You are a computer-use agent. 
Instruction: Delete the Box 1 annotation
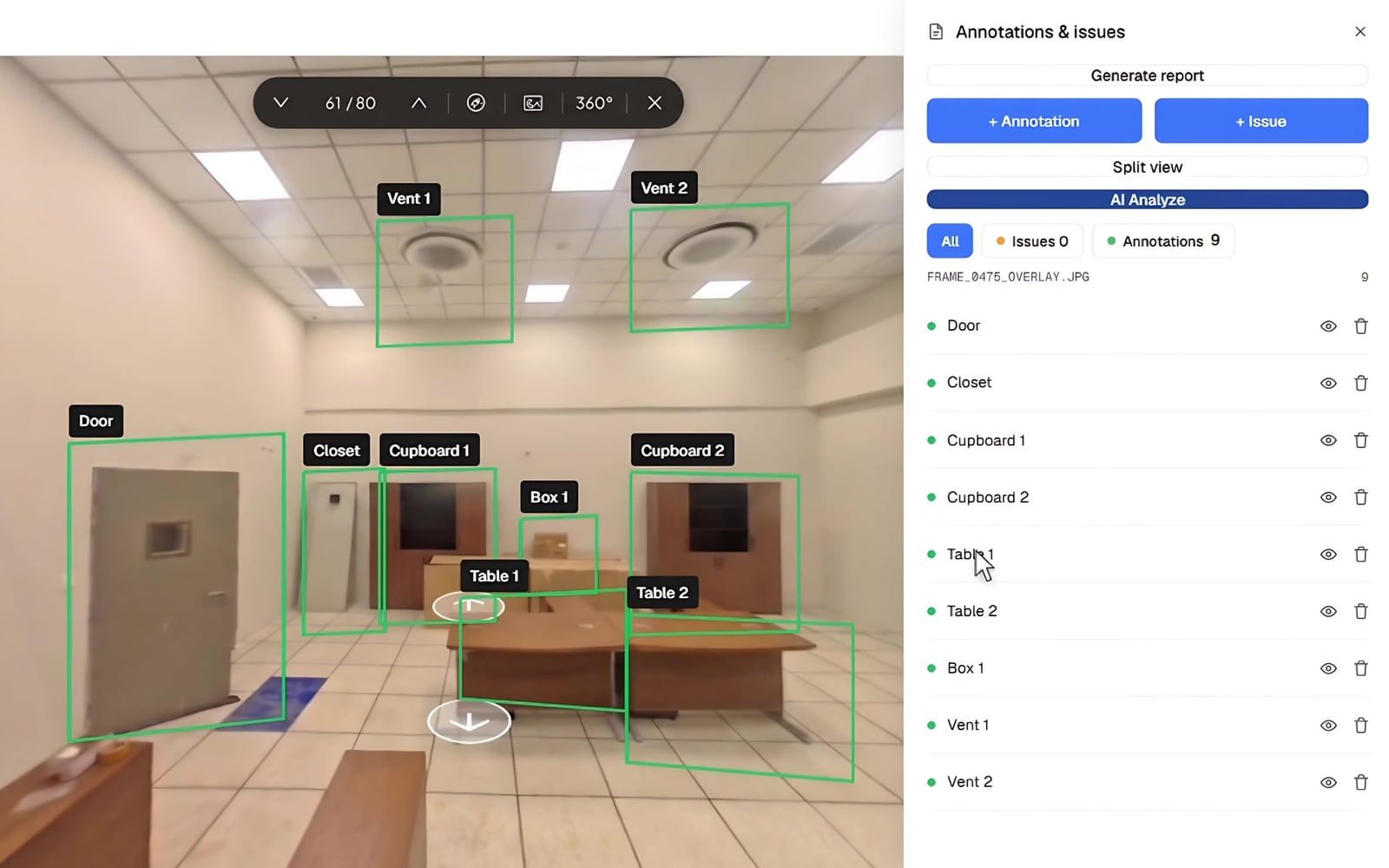click(x=1360, y=668)
